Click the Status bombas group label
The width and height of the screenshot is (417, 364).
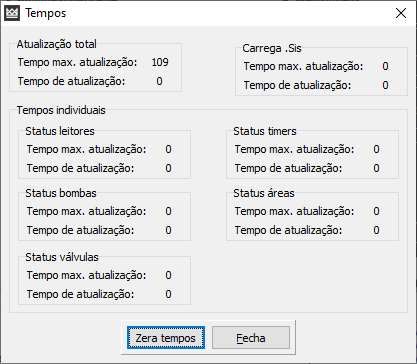pos(61,193)
